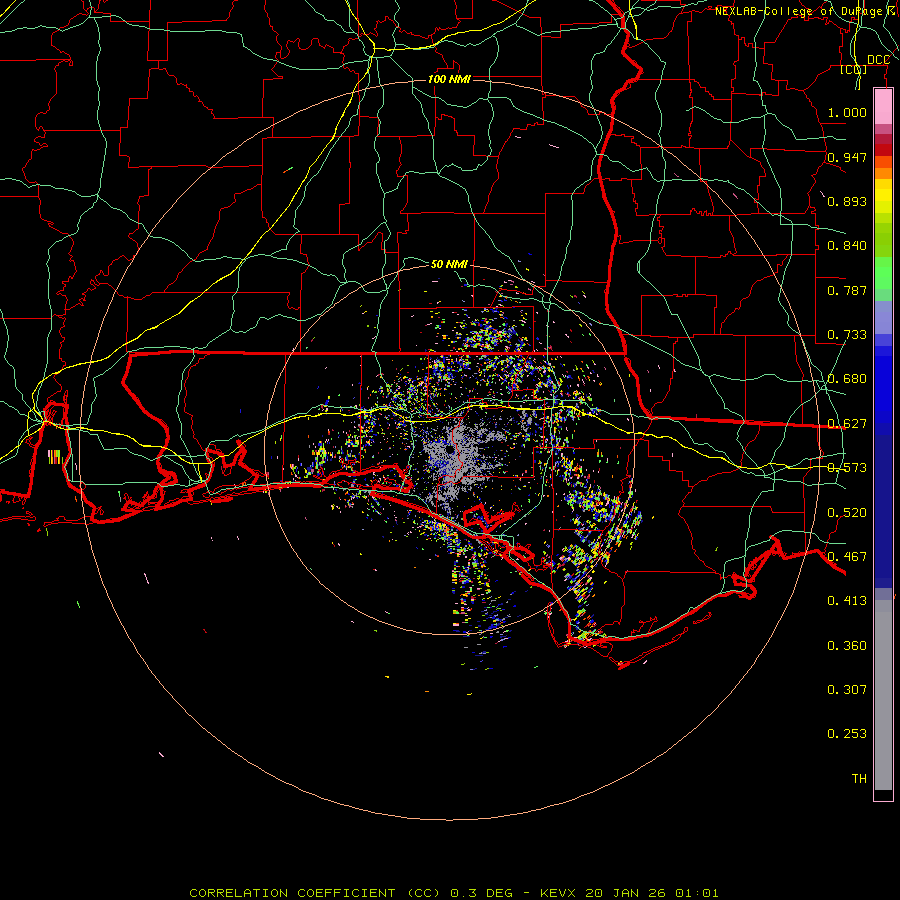Click the KEVX radar site identifier

click(x=557, y=893)
